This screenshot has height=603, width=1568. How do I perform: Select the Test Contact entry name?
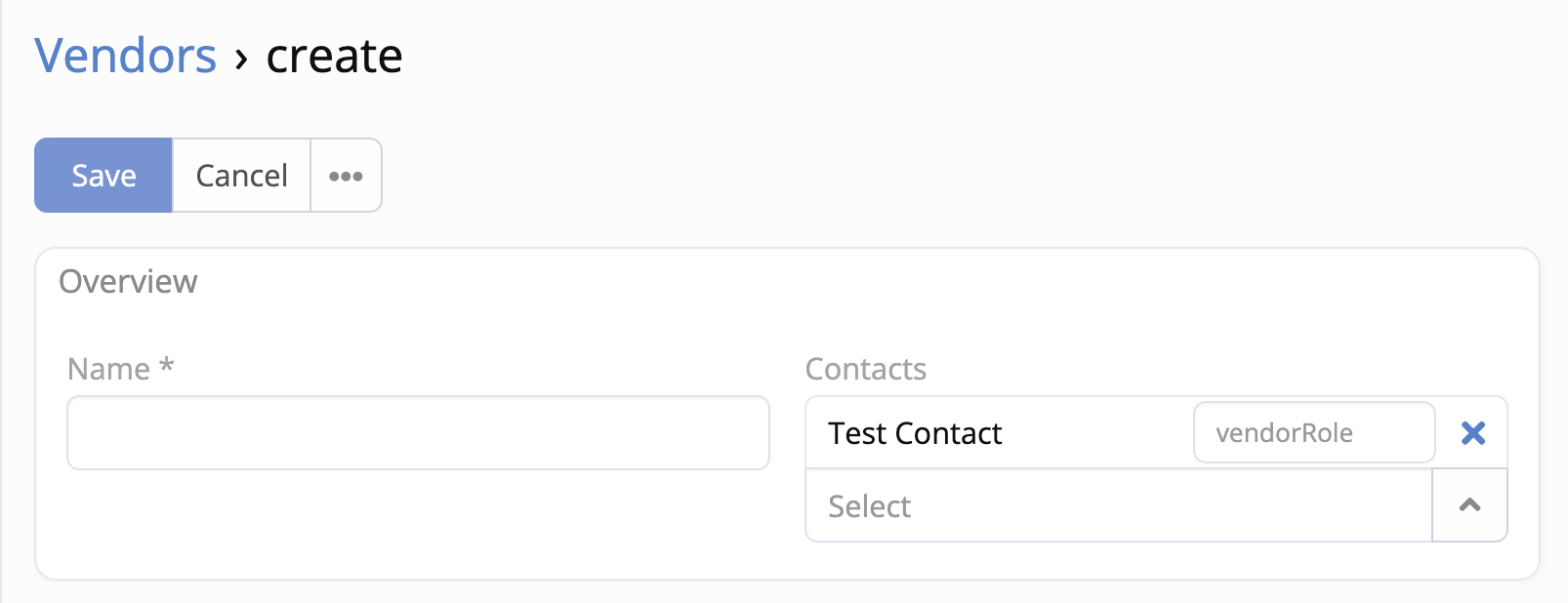tap(915, 433)
